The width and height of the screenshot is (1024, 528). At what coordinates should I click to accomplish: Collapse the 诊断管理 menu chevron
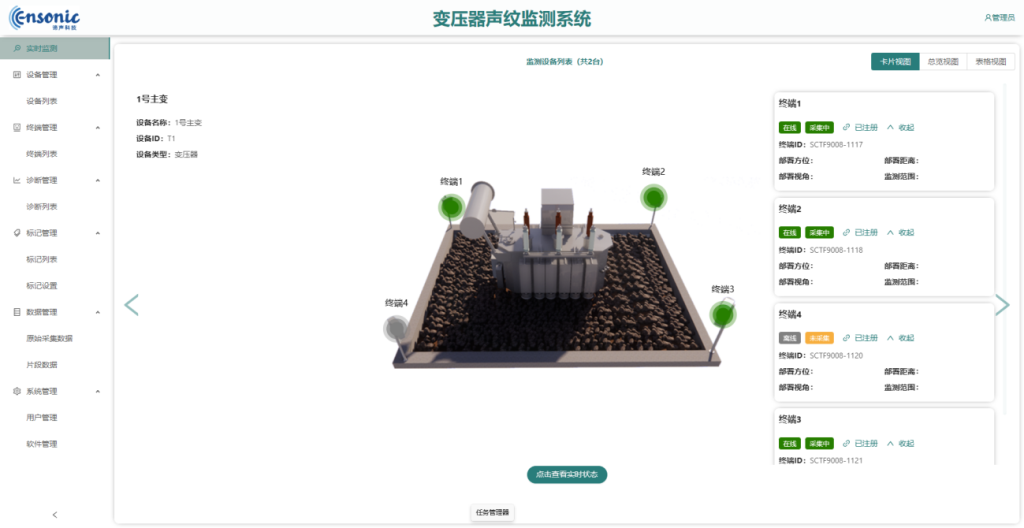click(98, 180)
